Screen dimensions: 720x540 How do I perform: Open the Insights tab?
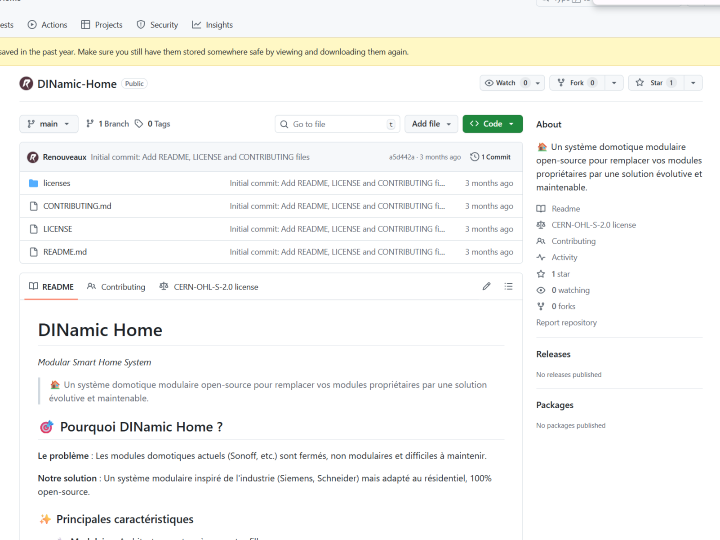pyautogui.click(x=212, y=25)
